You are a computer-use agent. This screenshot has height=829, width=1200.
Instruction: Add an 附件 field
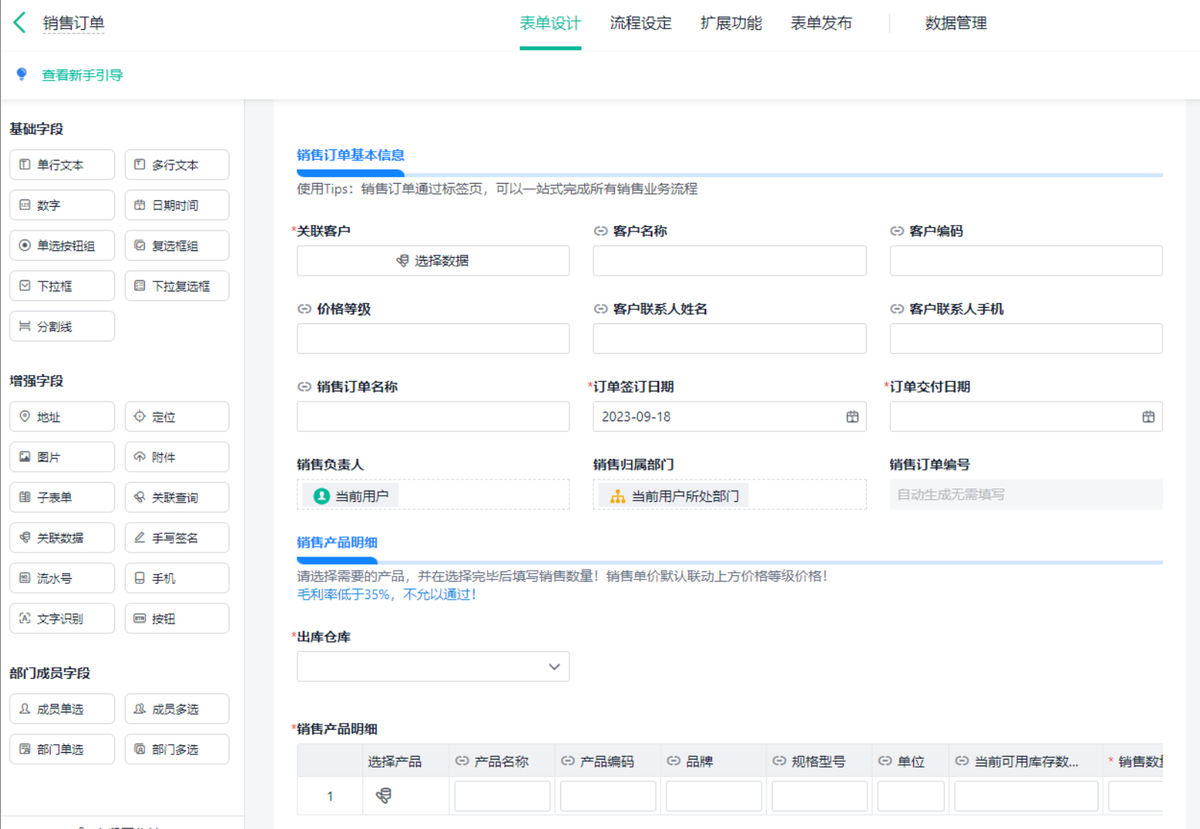pyautogui.click(x=177, y=457)
